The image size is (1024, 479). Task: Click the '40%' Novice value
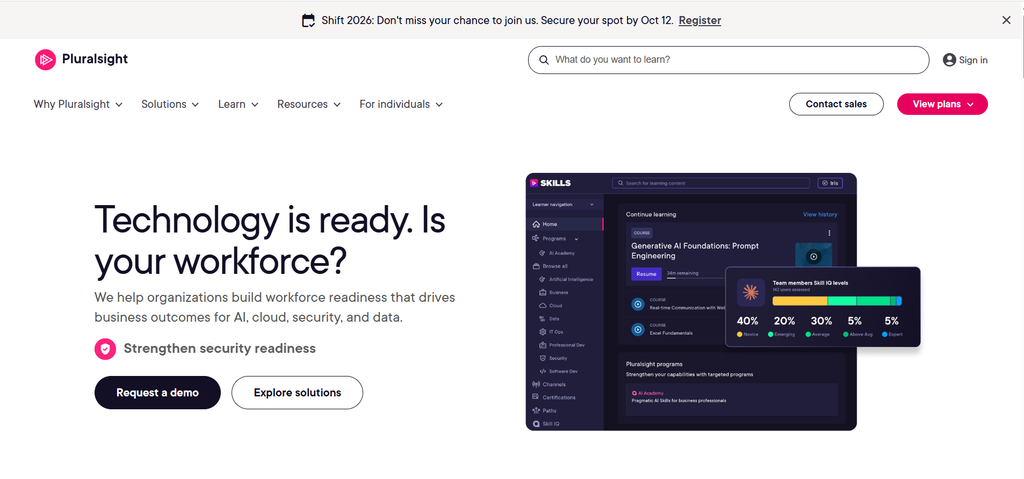(747, 321)
